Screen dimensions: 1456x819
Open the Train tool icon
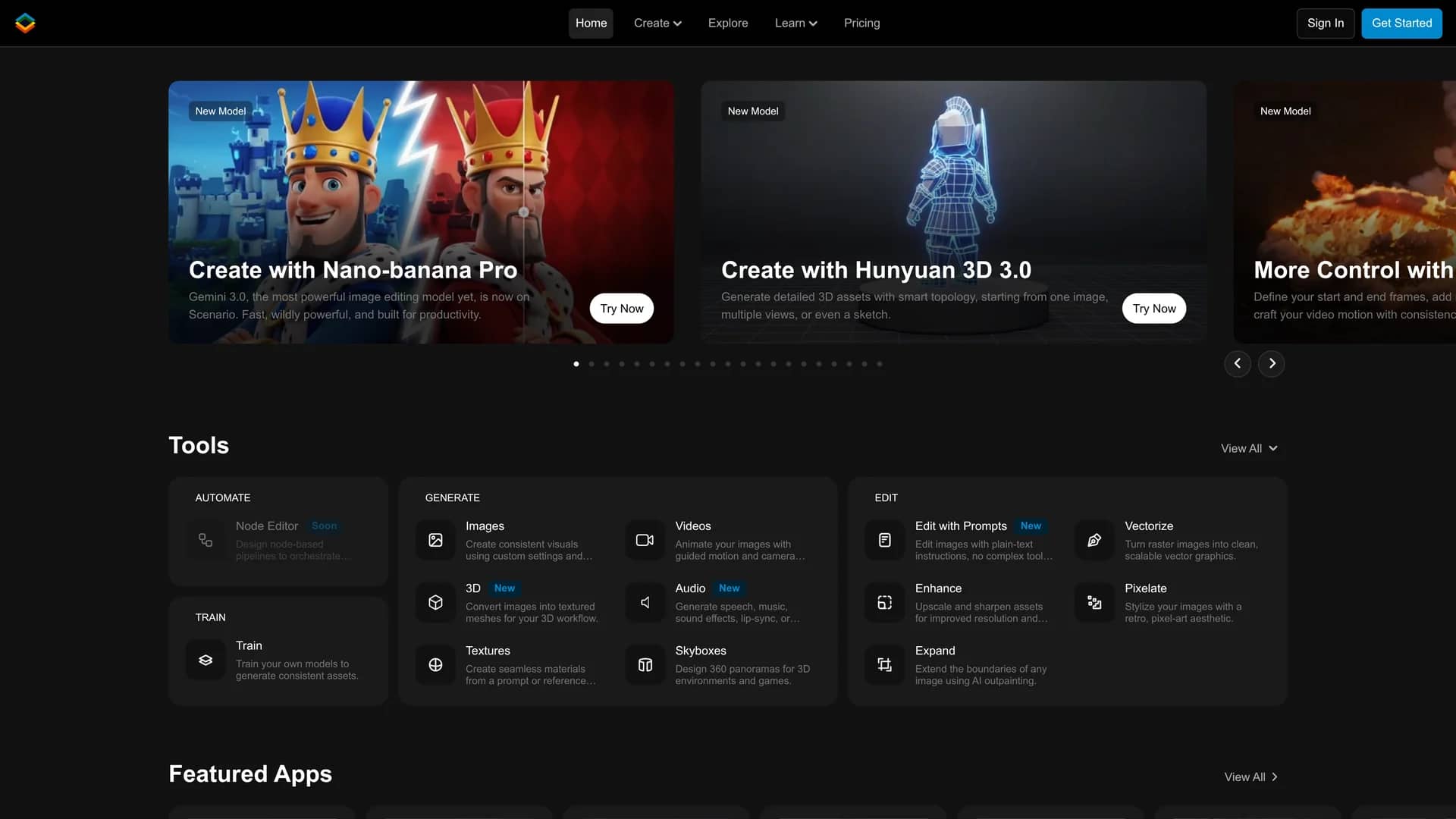(x=206, y=660)
